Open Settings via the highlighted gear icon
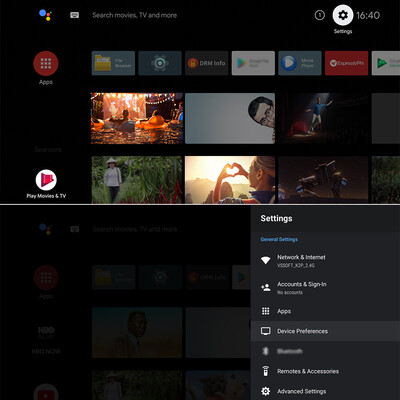 click(x=343, y=15)
